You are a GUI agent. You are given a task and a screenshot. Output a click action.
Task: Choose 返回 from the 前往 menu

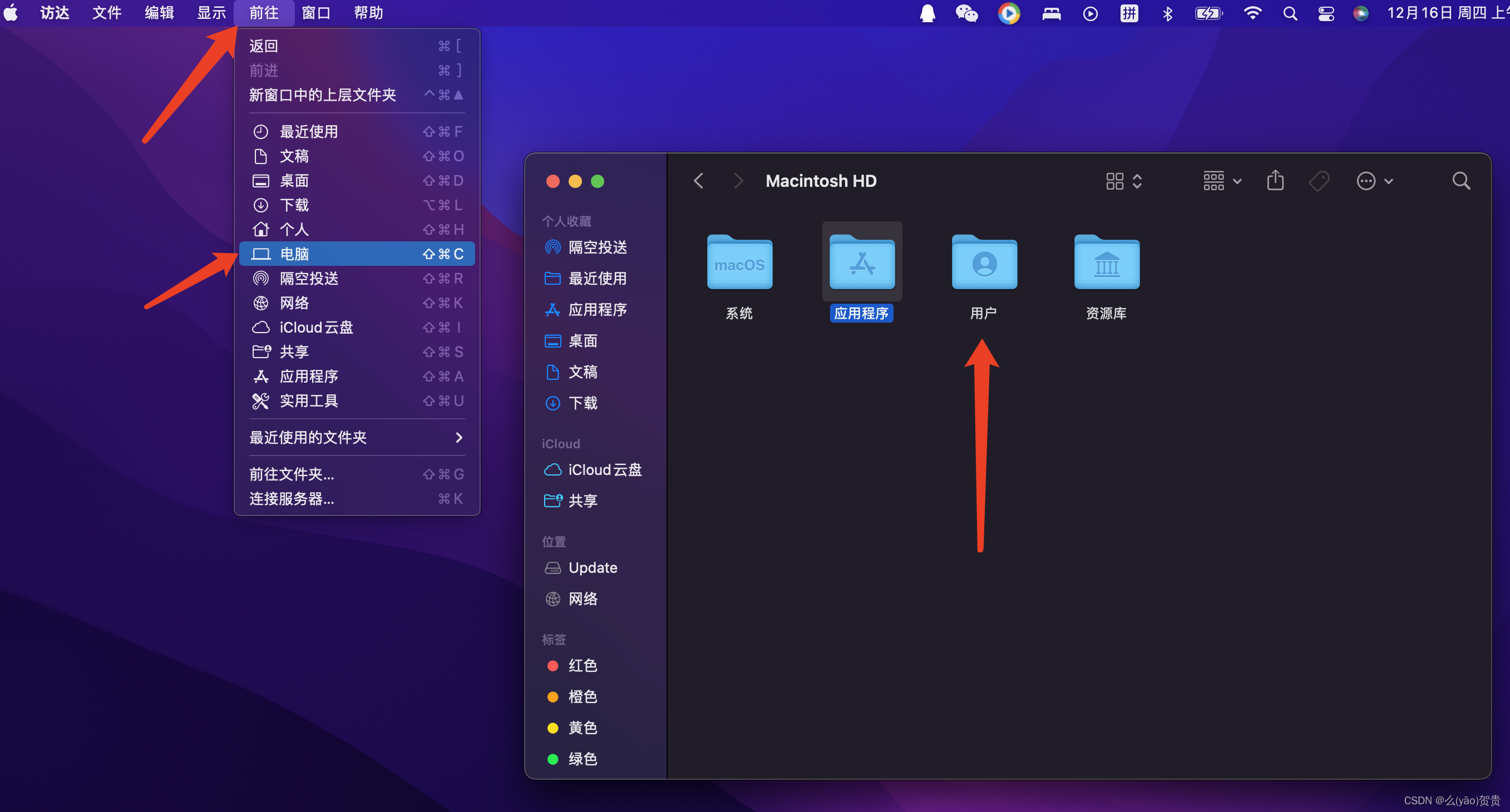357,46
